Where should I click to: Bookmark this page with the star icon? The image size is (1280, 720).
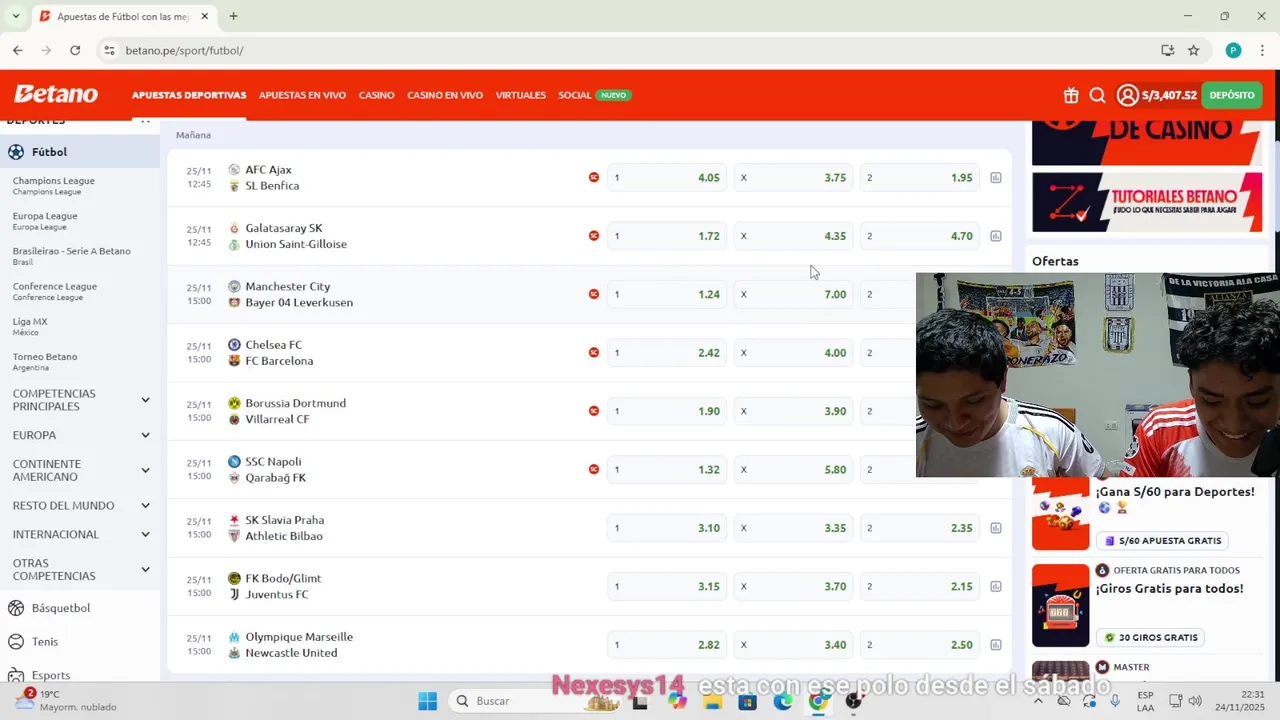(1193, 50)
